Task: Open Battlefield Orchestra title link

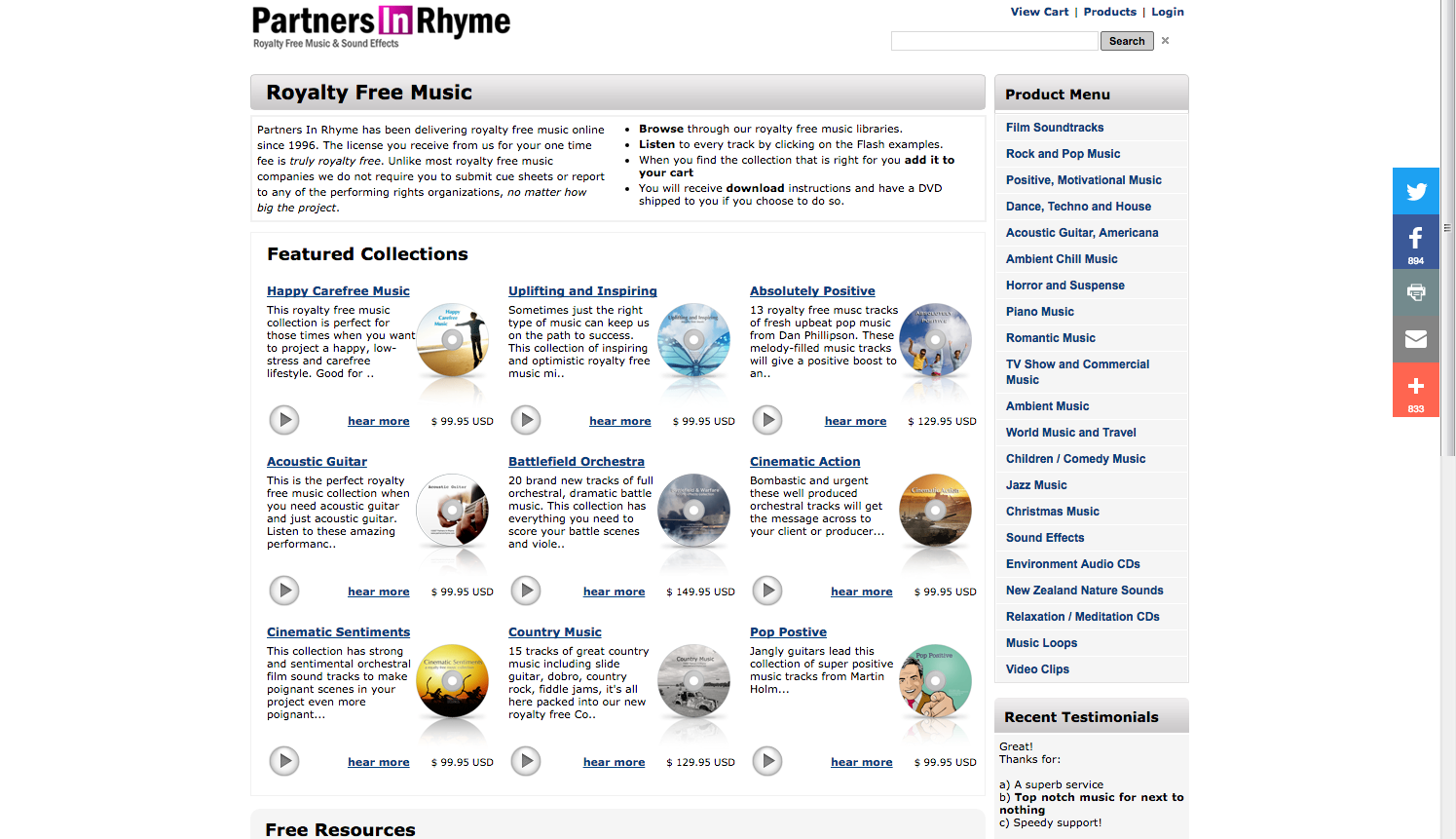Action: [x=577, y=462]
